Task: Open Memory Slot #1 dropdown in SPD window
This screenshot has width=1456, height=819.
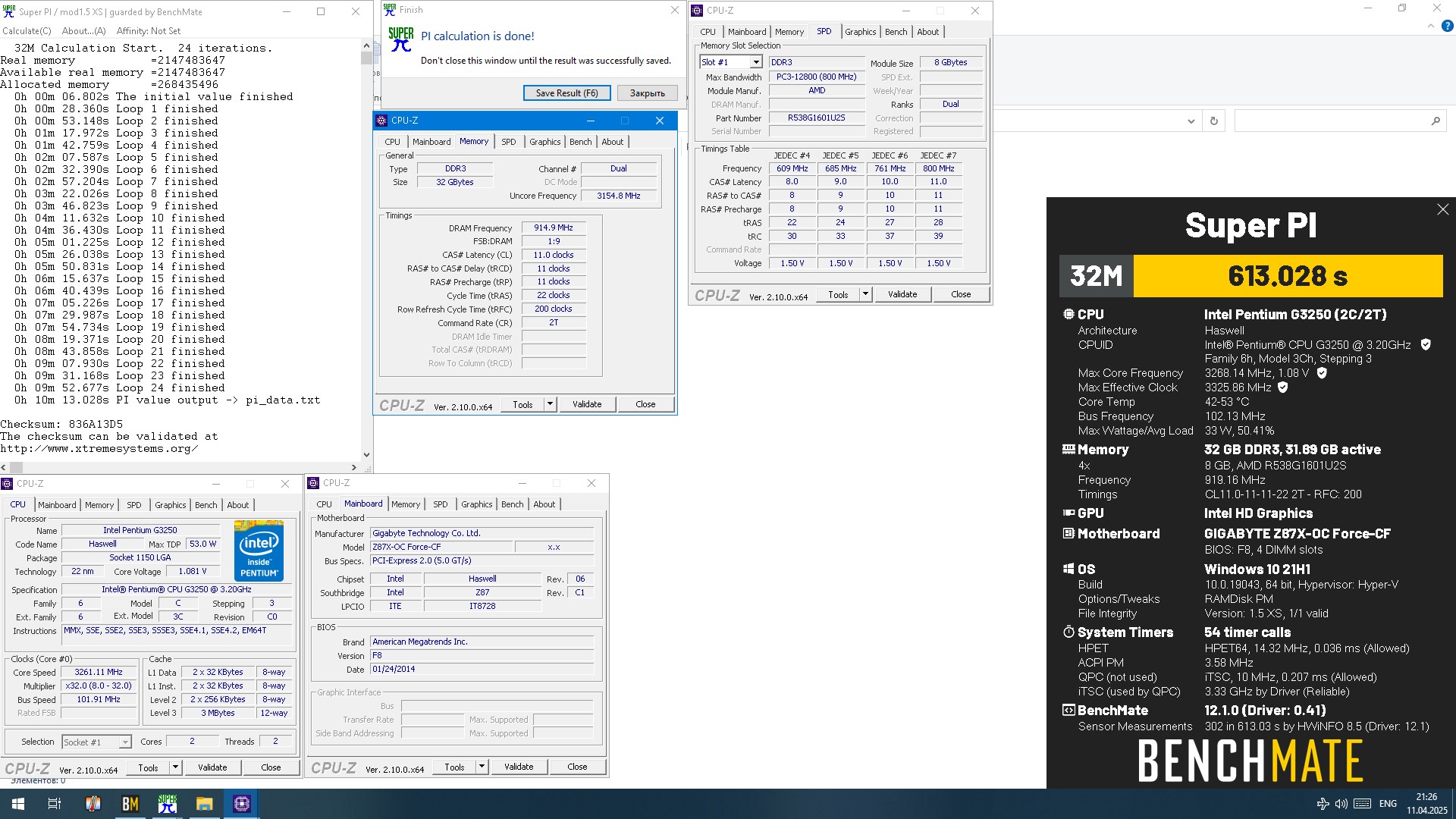Action: pyautogui.click(x=755, y=62)
